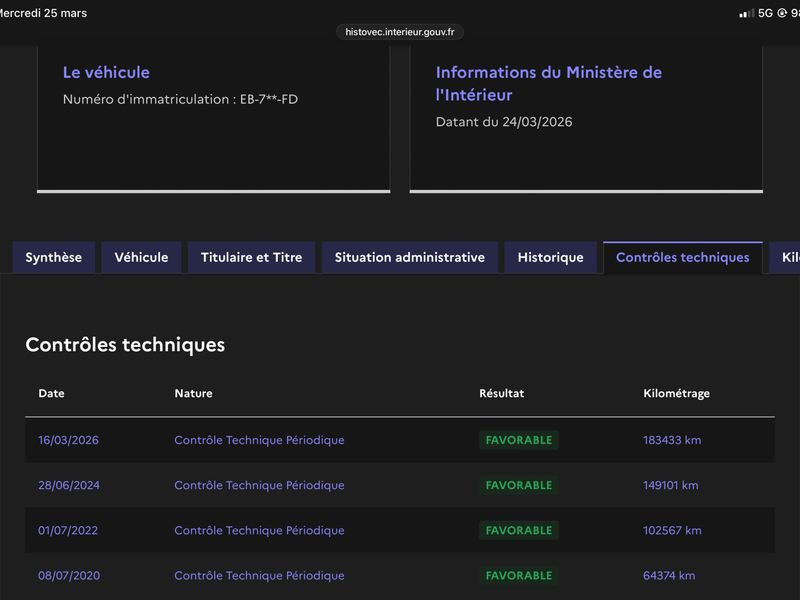Click the 16/03/2026 control date
Image resolution: width=800 pixels, height=600 pixels.
[68, 440]
